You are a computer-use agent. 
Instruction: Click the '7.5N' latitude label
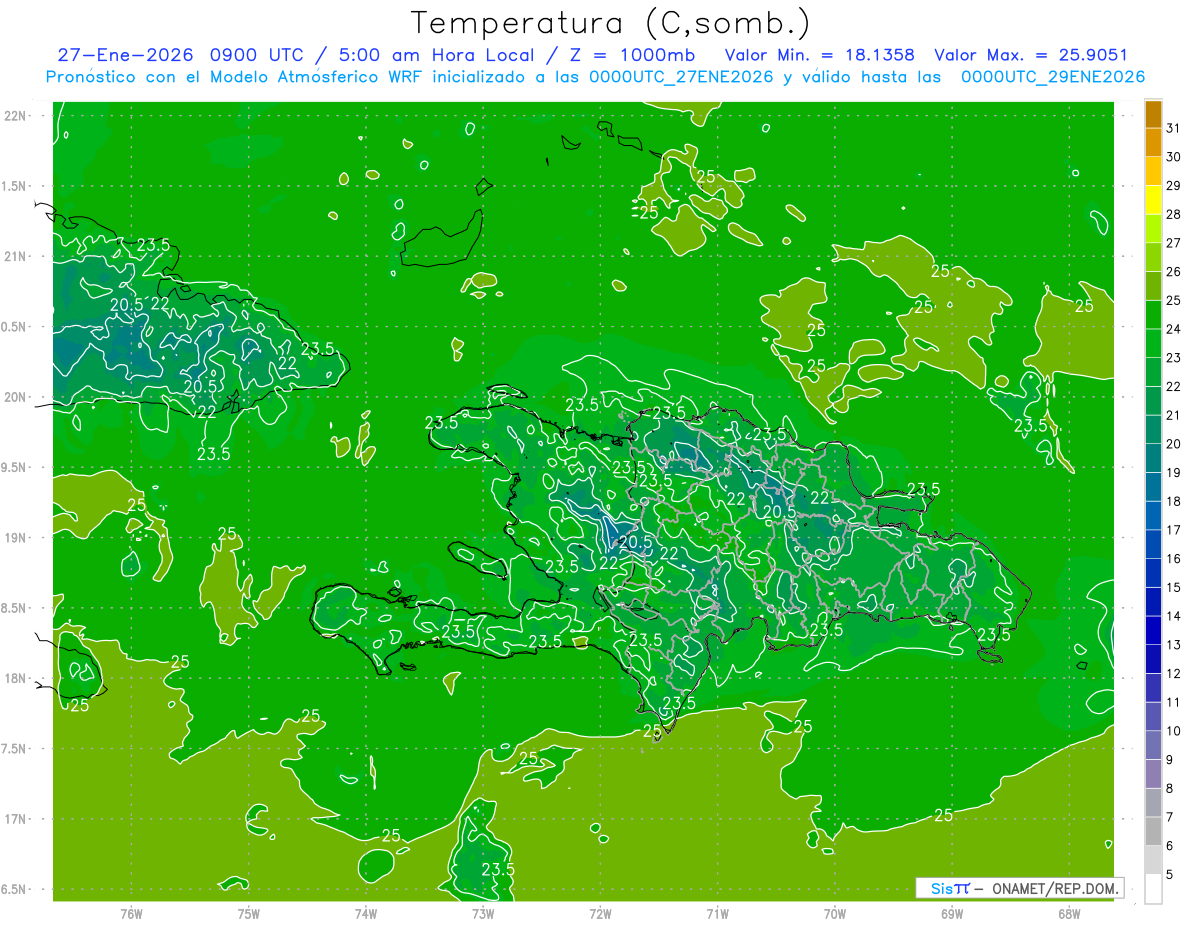coord(15,749)
